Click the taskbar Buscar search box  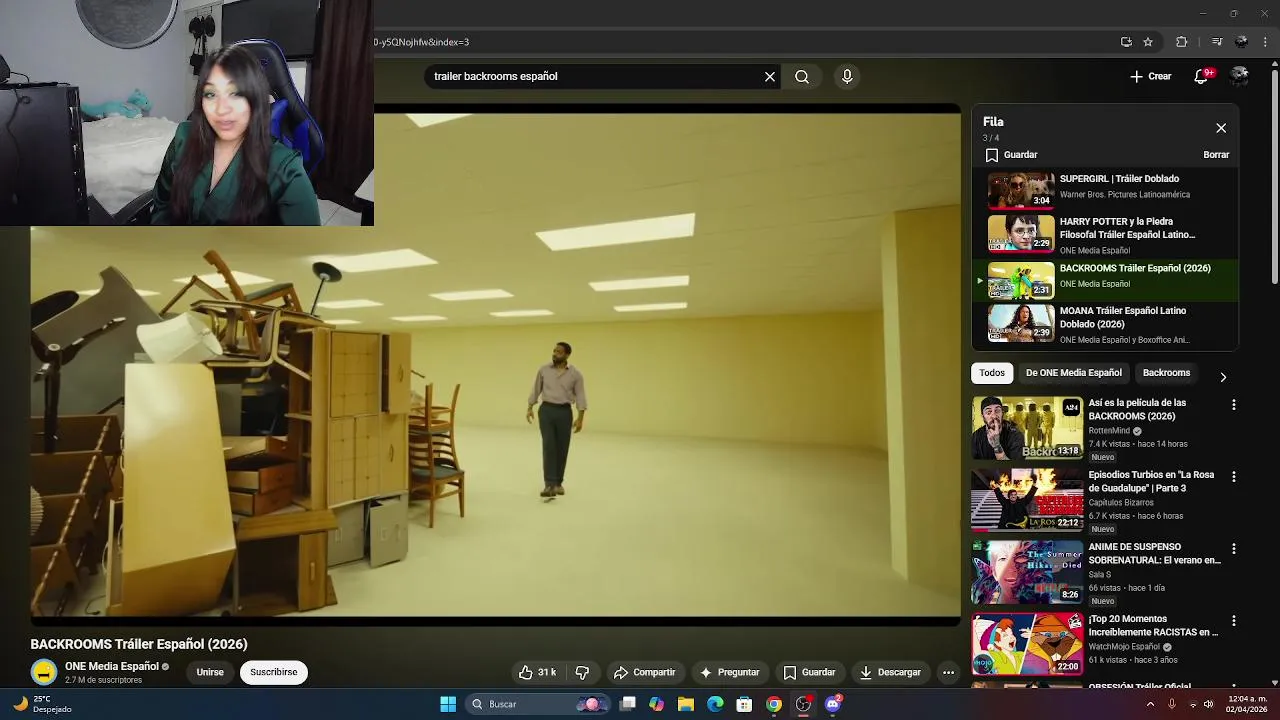click(x=537, y=704)
